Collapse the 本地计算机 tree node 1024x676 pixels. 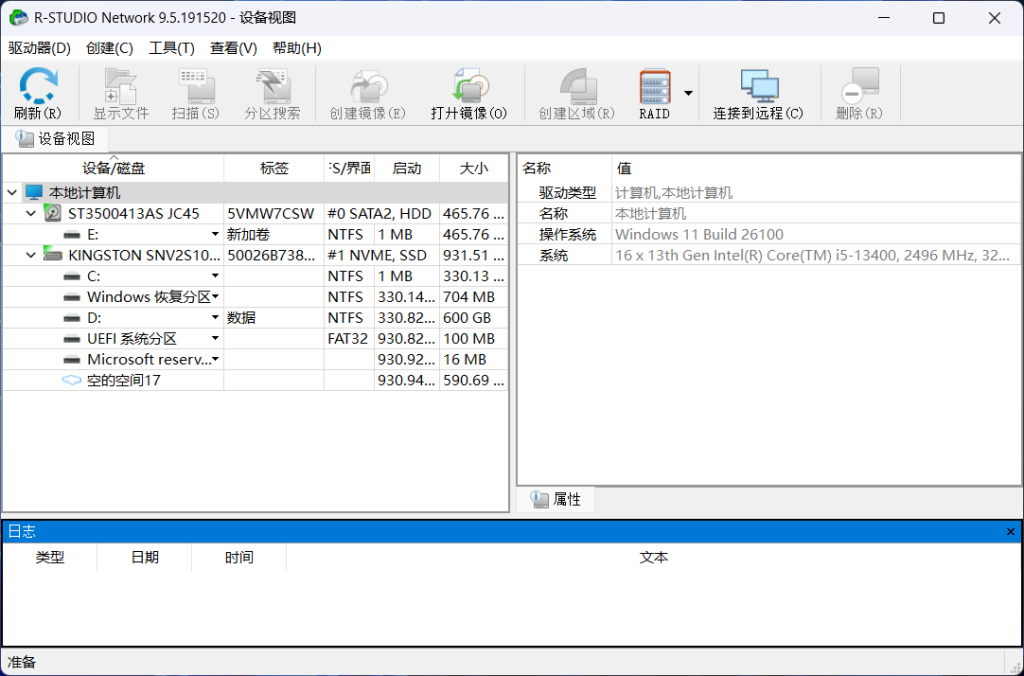pyautogui.click(x=10, y=192)
